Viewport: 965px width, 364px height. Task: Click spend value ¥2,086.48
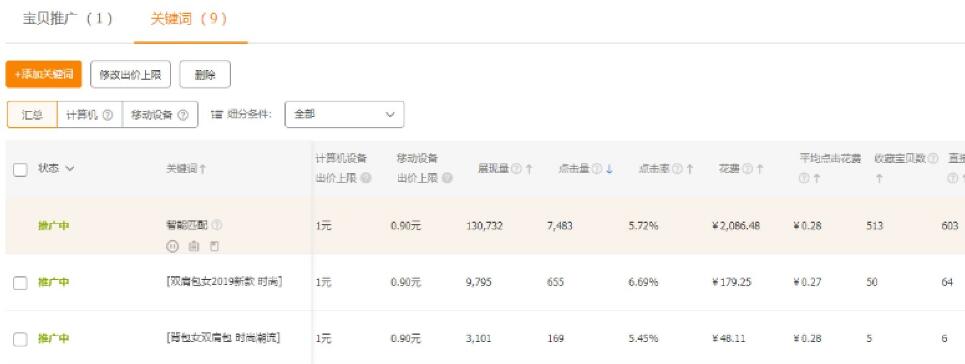(736, 226)
